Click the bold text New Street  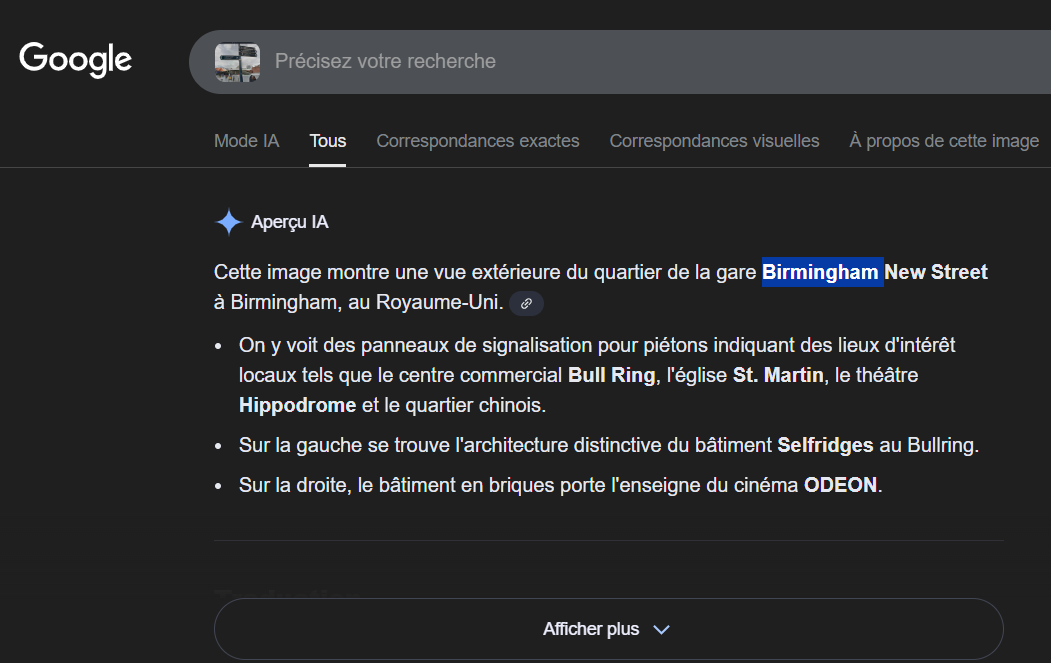point(936,272)
